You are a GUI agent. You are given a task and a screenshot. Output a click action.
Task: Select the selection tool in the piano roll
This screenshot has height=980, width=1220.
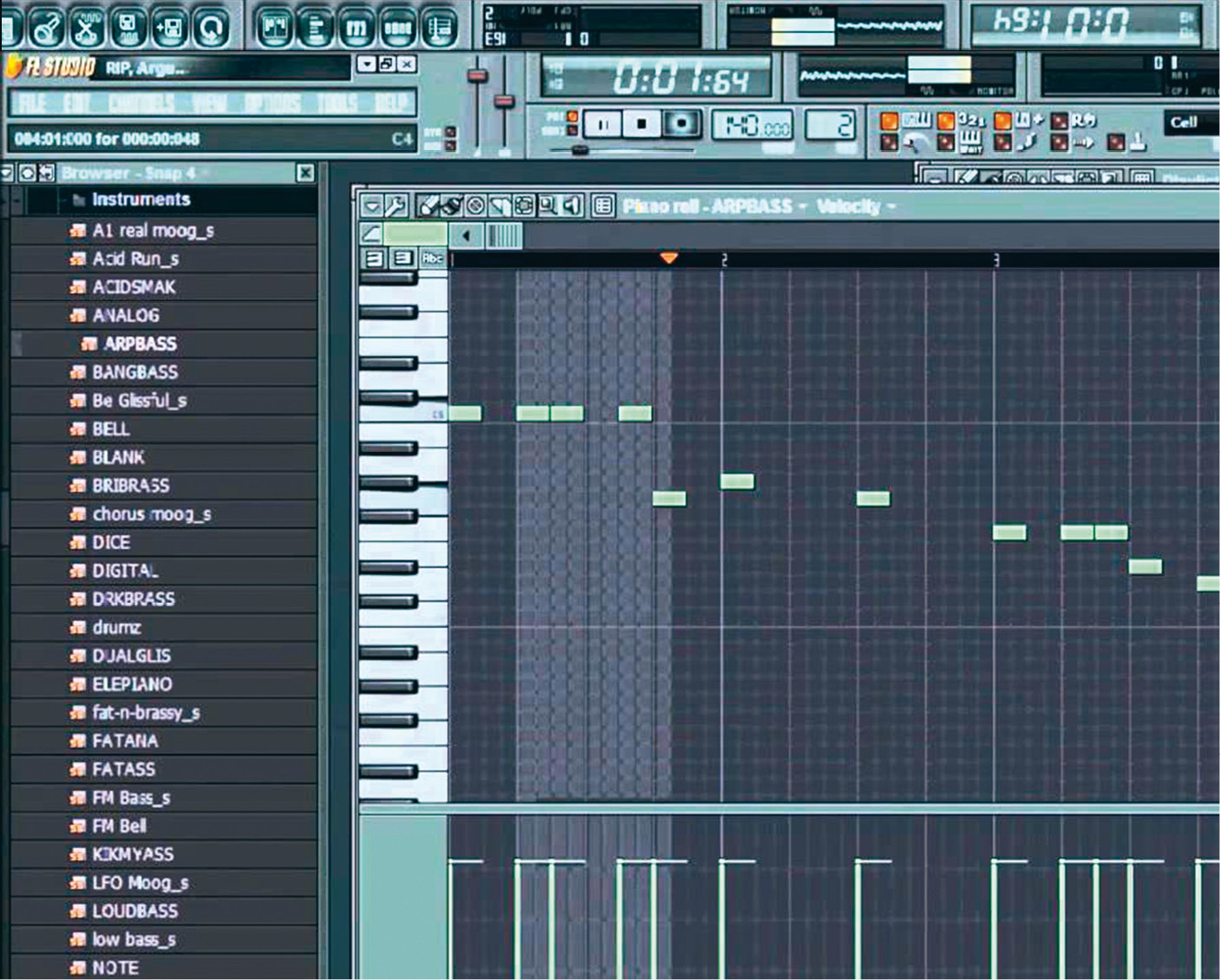click(524, 206)
